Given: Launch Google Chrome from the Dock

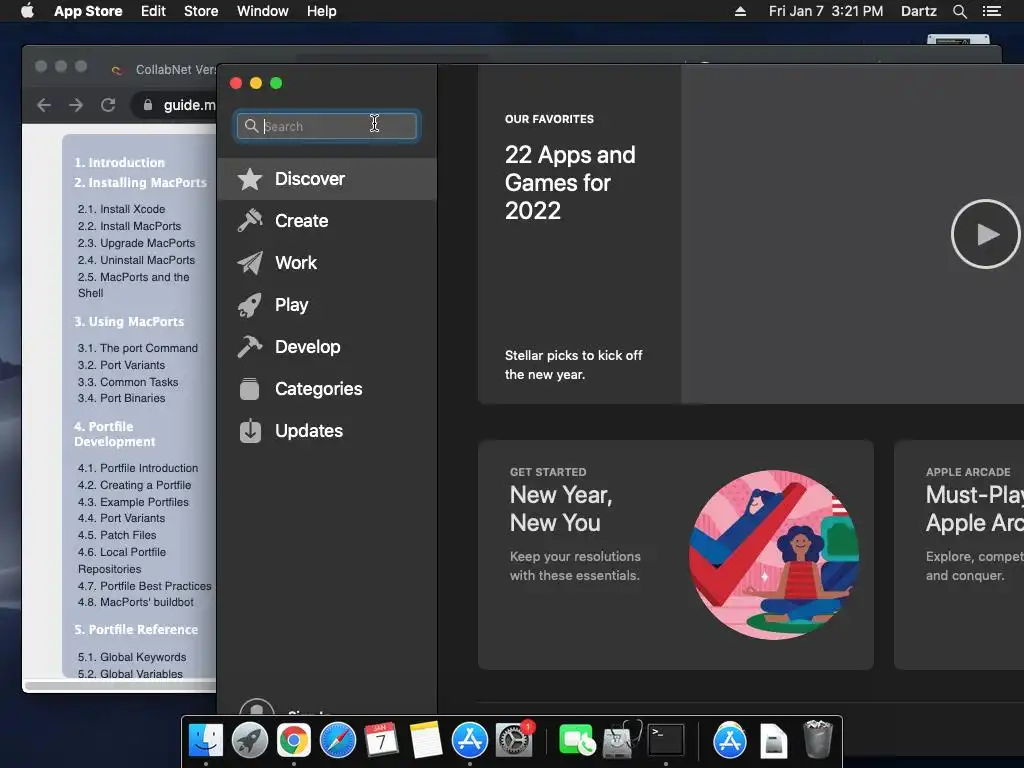Looking at the screenshot, I should click(x=294, y=741).
